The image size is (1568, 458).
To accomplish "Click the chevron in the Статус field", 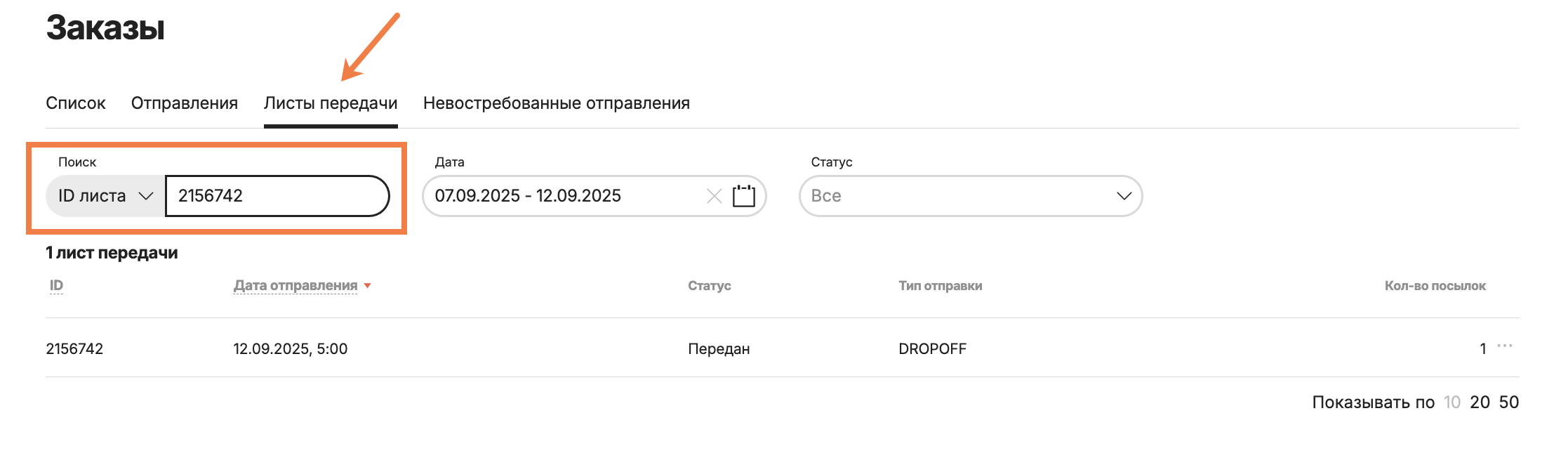I will click(x=1124, y=196).
